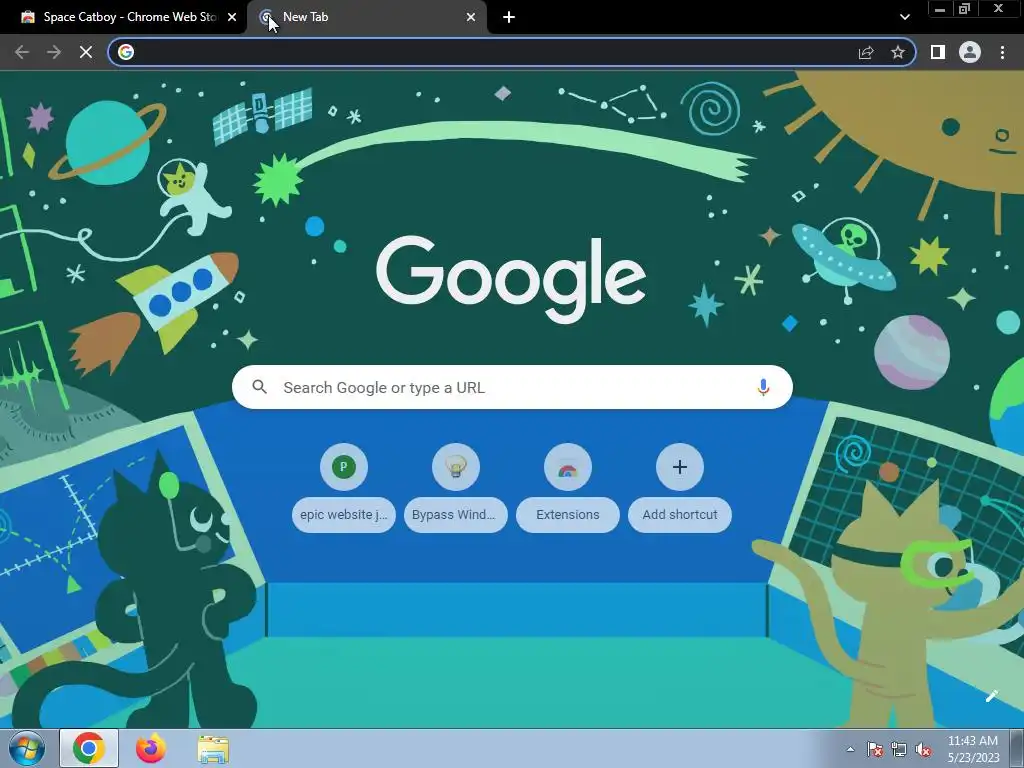This screenshot has height=768, width=1024.
Task: Close the Space Catboy tab
Action: point(232,17)
